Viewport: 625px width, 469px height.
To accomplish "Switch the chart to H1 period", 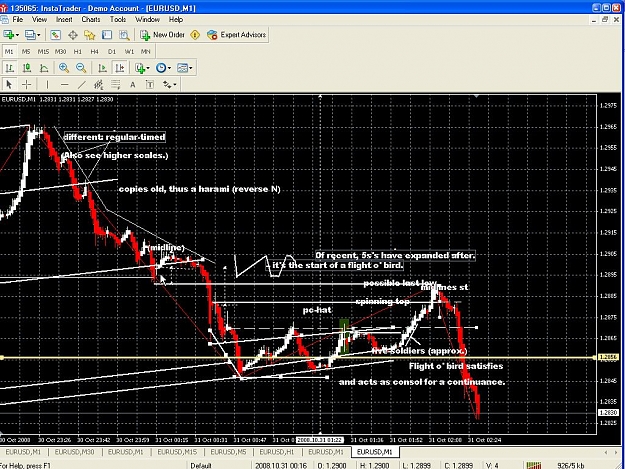I will (x=77, y=51).
